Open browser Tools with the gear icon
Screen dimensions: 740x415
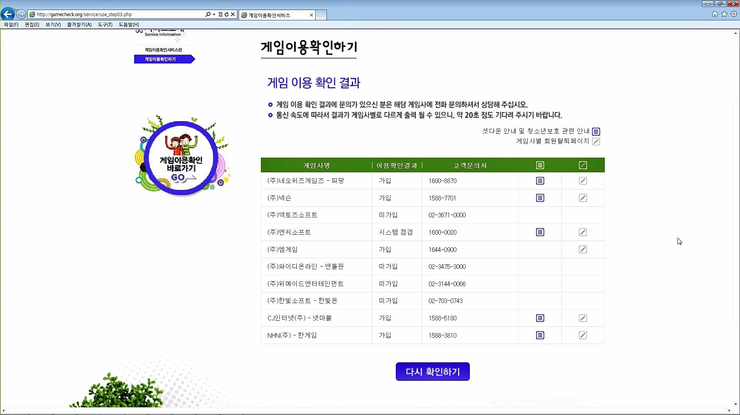point(733,14)
